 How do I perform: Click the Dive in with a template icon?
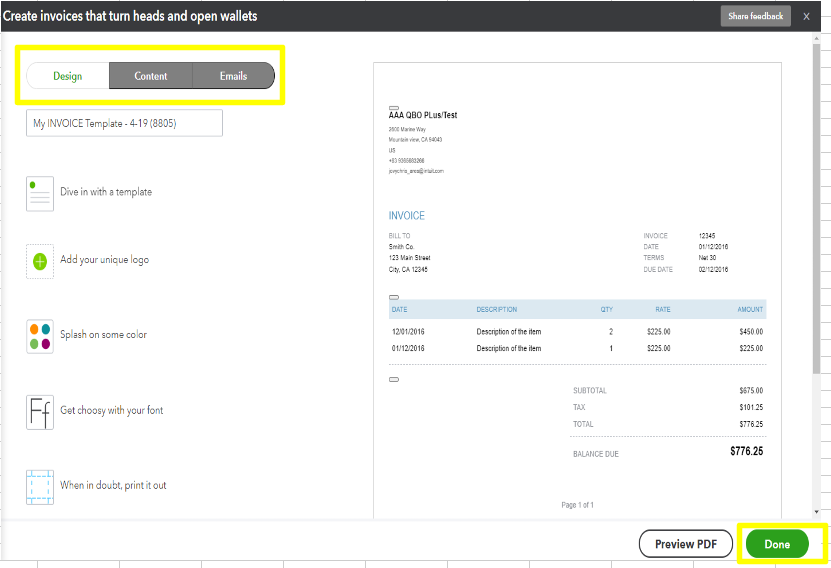tap(40, 193)
